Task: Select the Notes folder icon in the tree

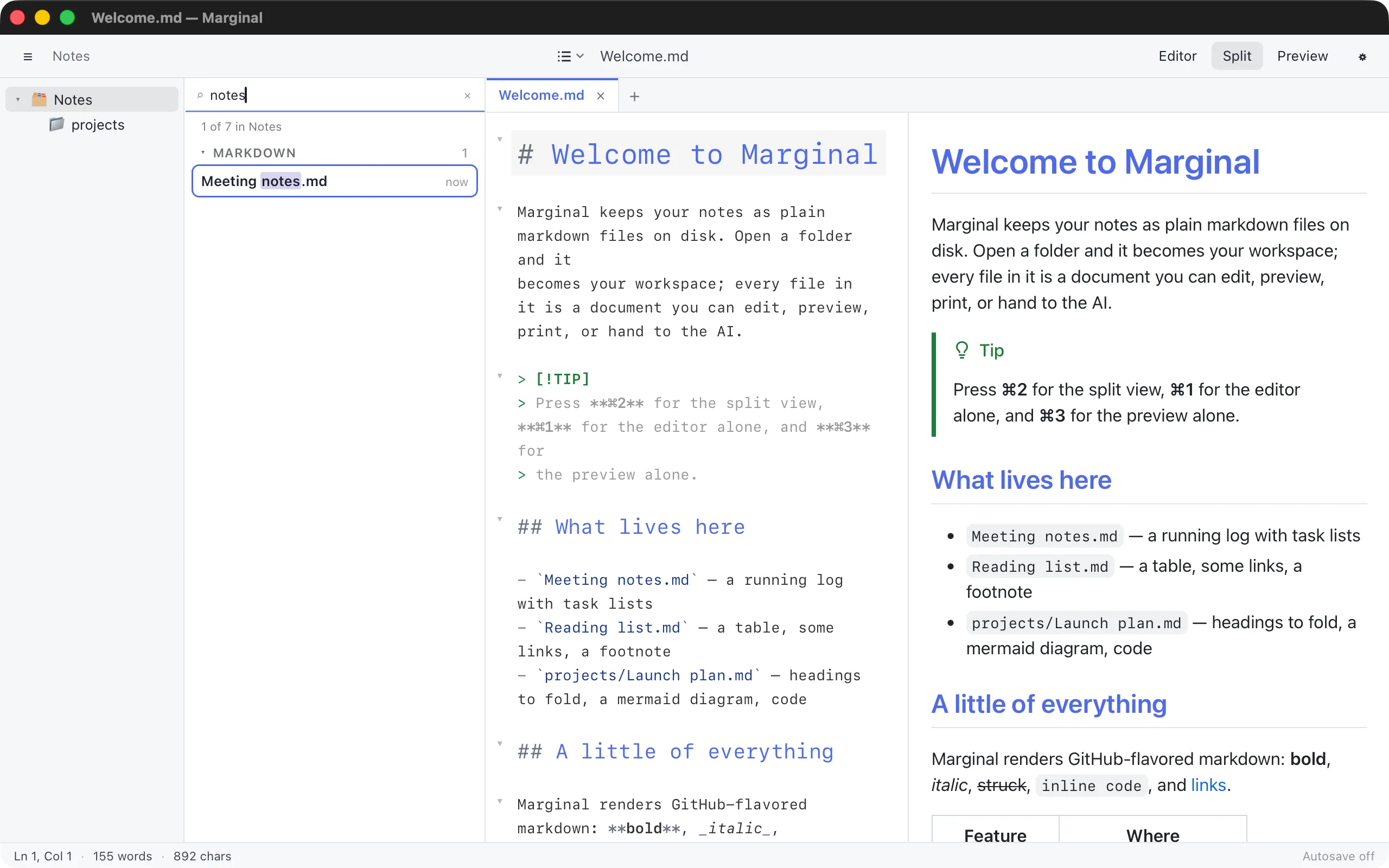Action: click(x=39, y=99)
